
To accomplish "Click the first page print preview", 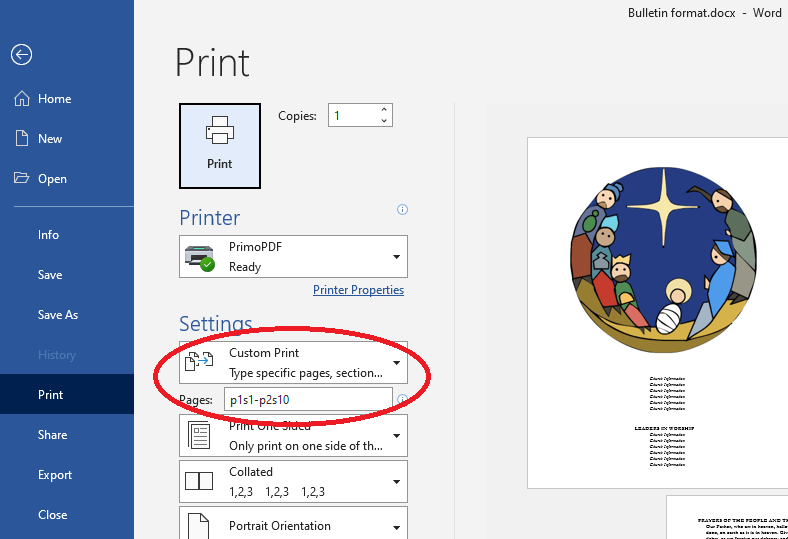I will point(657,312).
